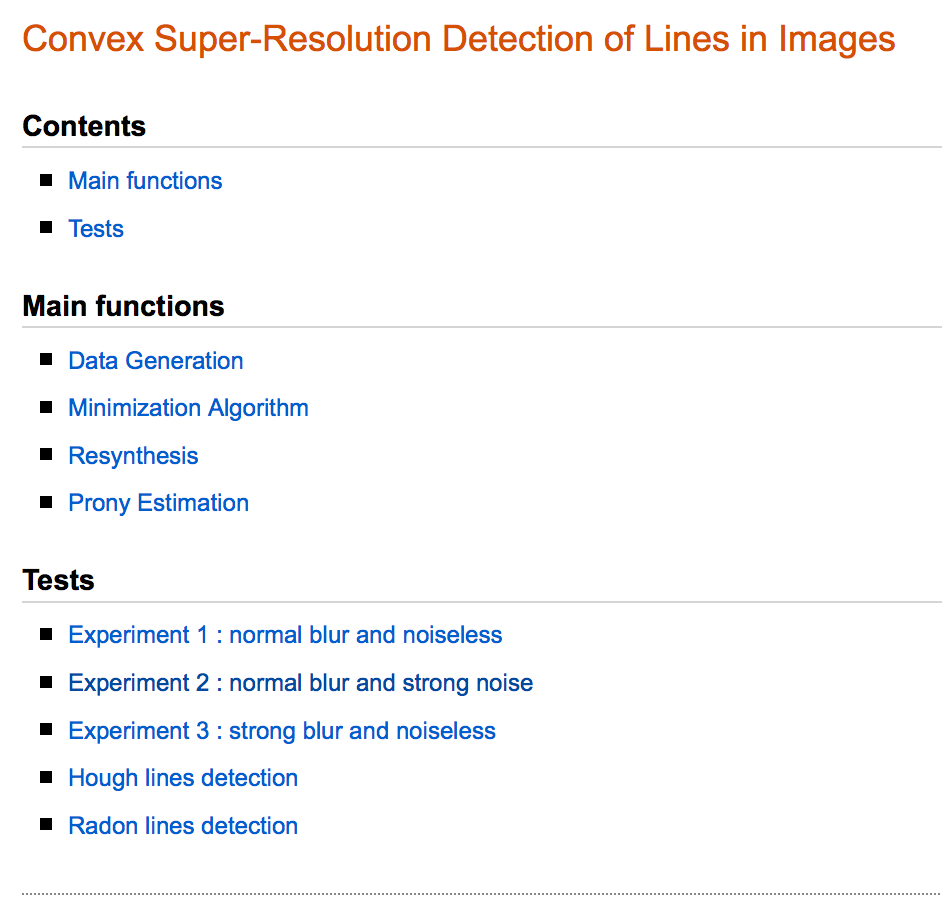Open the Hough lines detection link

click(183, 778)
